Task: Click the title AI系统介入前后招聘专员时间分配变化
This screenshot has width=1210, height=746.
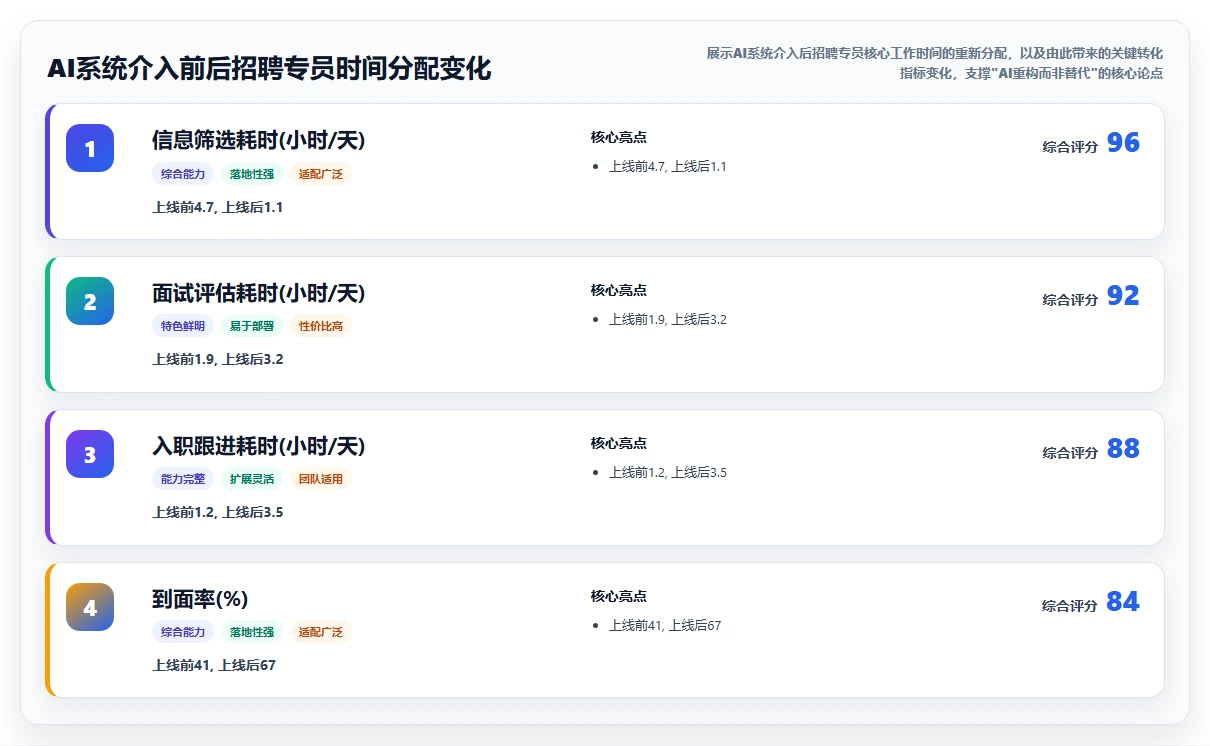Action: [269, 69]
